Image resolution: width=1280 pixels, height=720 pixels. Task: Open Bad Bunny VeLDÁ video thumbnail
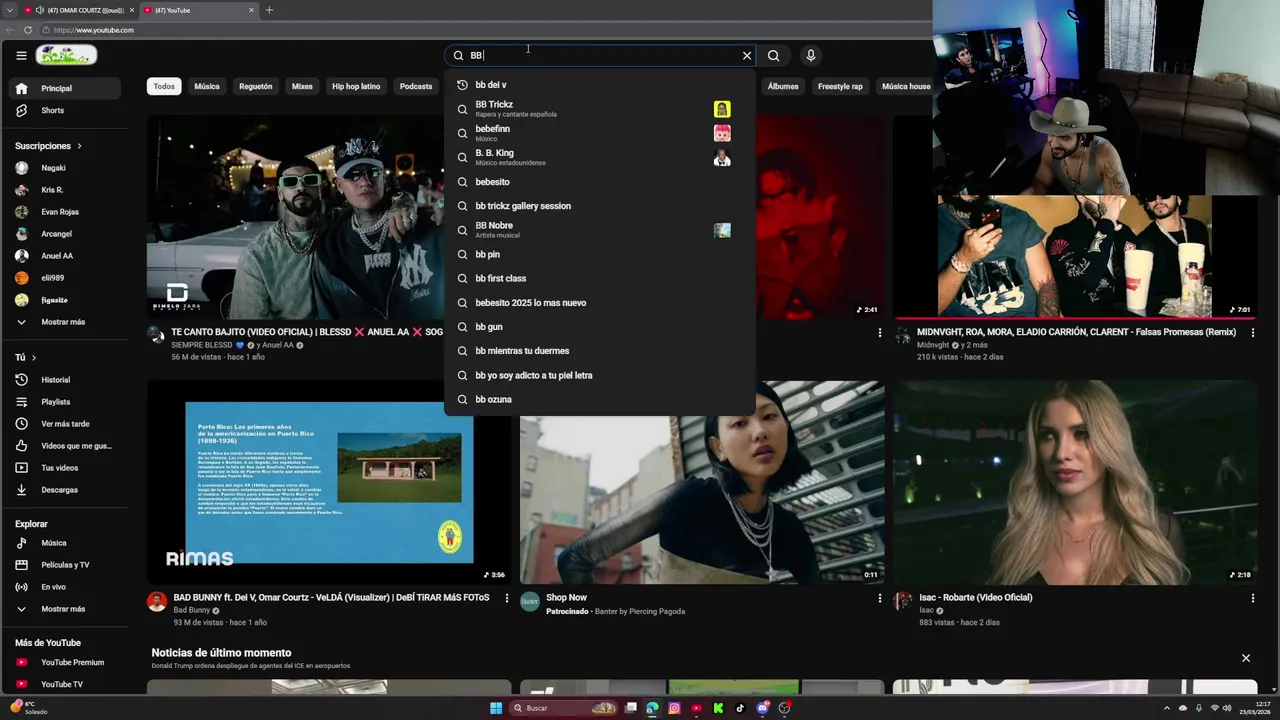329,482
